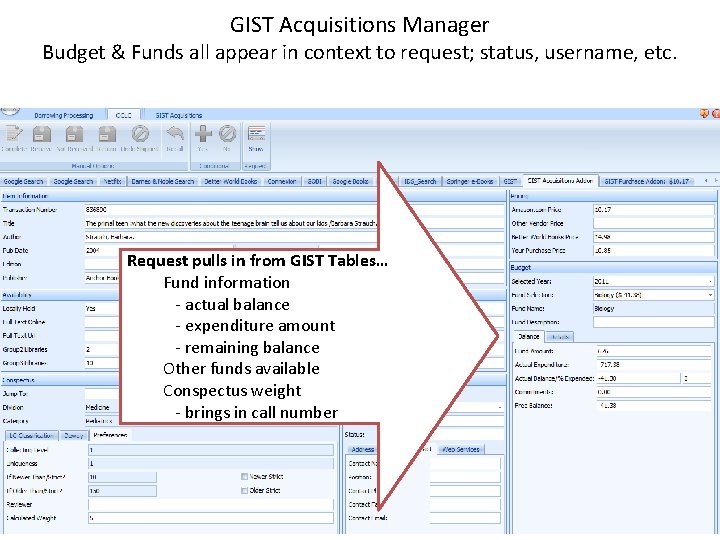Click the Actual Expenditure field
This screenshot has width=720, height=540.
click(x=654, y=365)
